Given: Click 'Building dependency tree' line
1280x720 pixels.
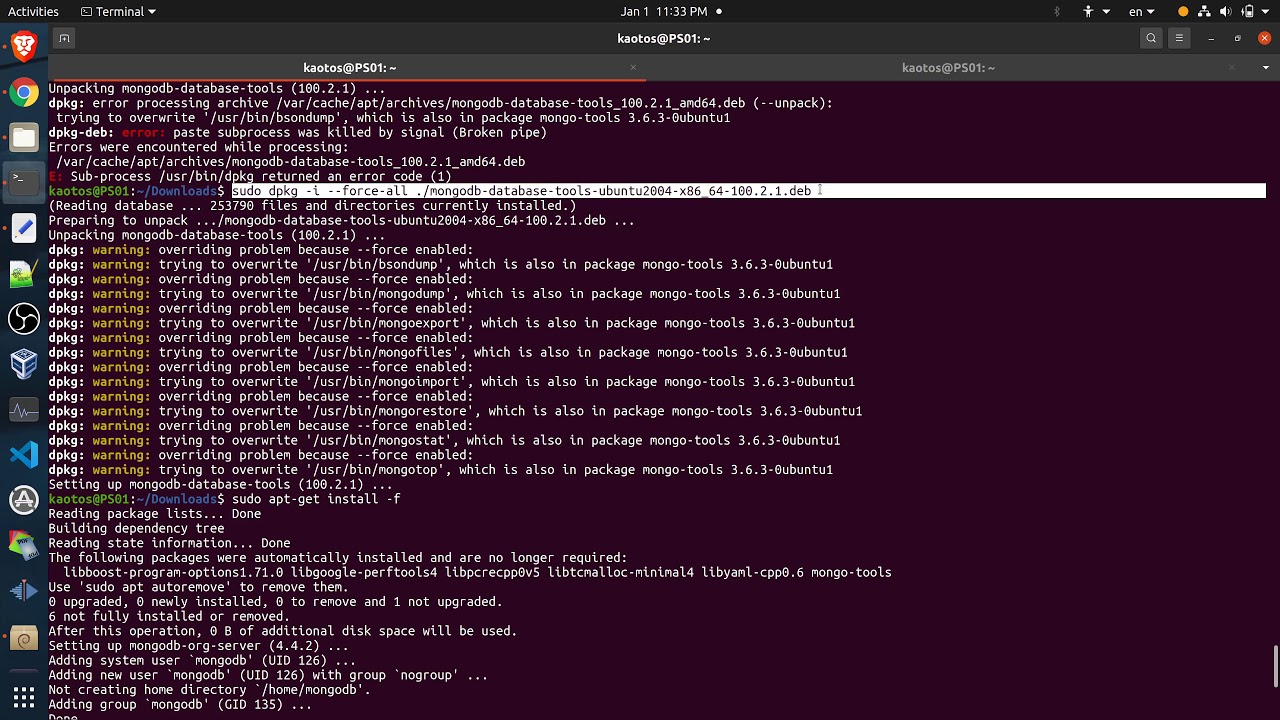Looking at the screenshot, I should point(137,528).
